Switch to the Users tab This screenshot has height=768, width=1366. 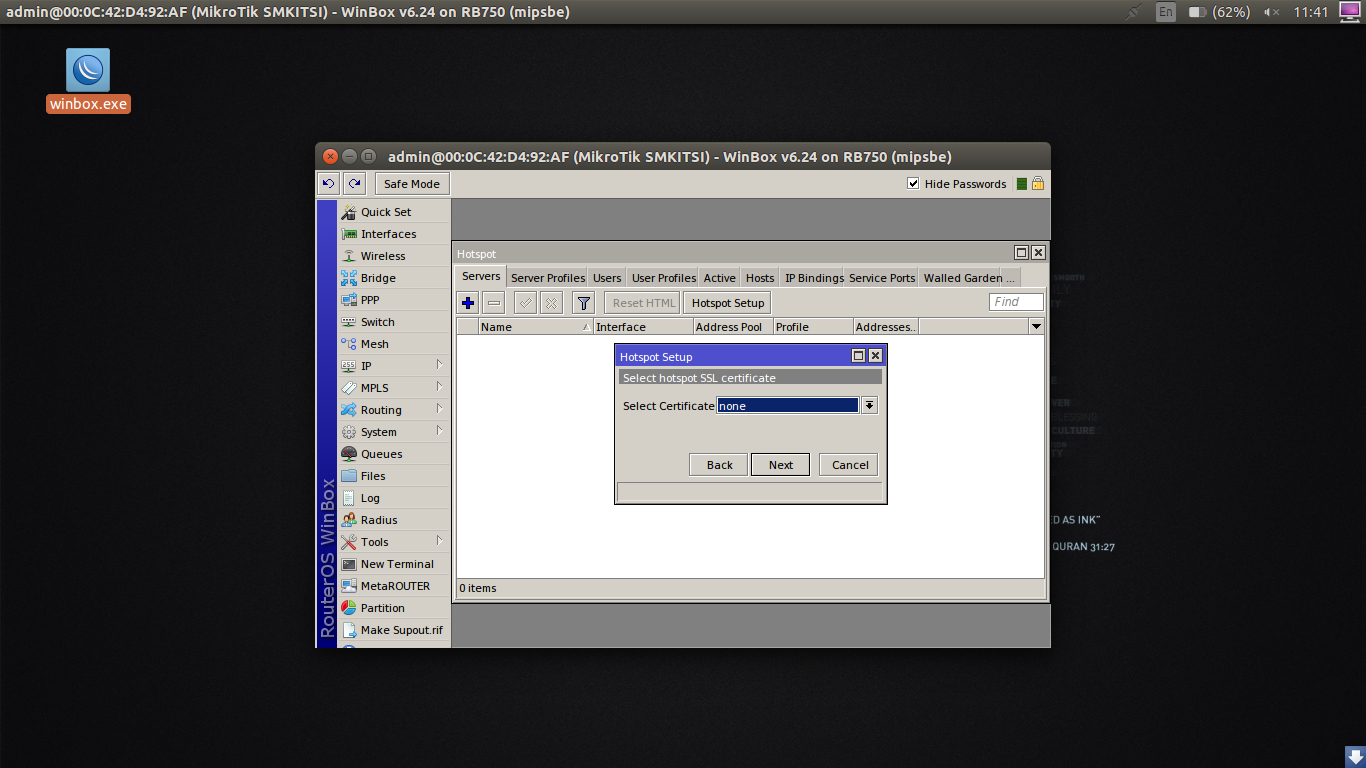click(x=607, y=278)
